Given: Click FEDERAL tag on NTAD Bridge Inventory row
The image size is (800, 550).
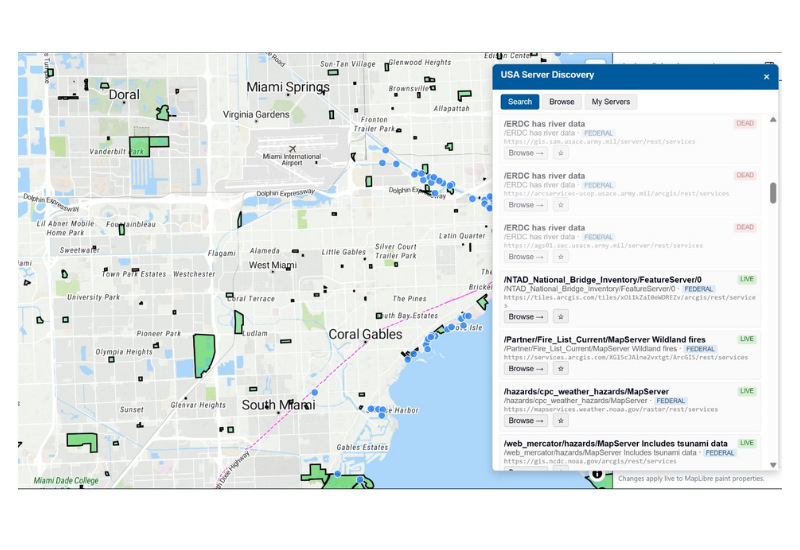Looking at the screenshot, I should 698,289.
